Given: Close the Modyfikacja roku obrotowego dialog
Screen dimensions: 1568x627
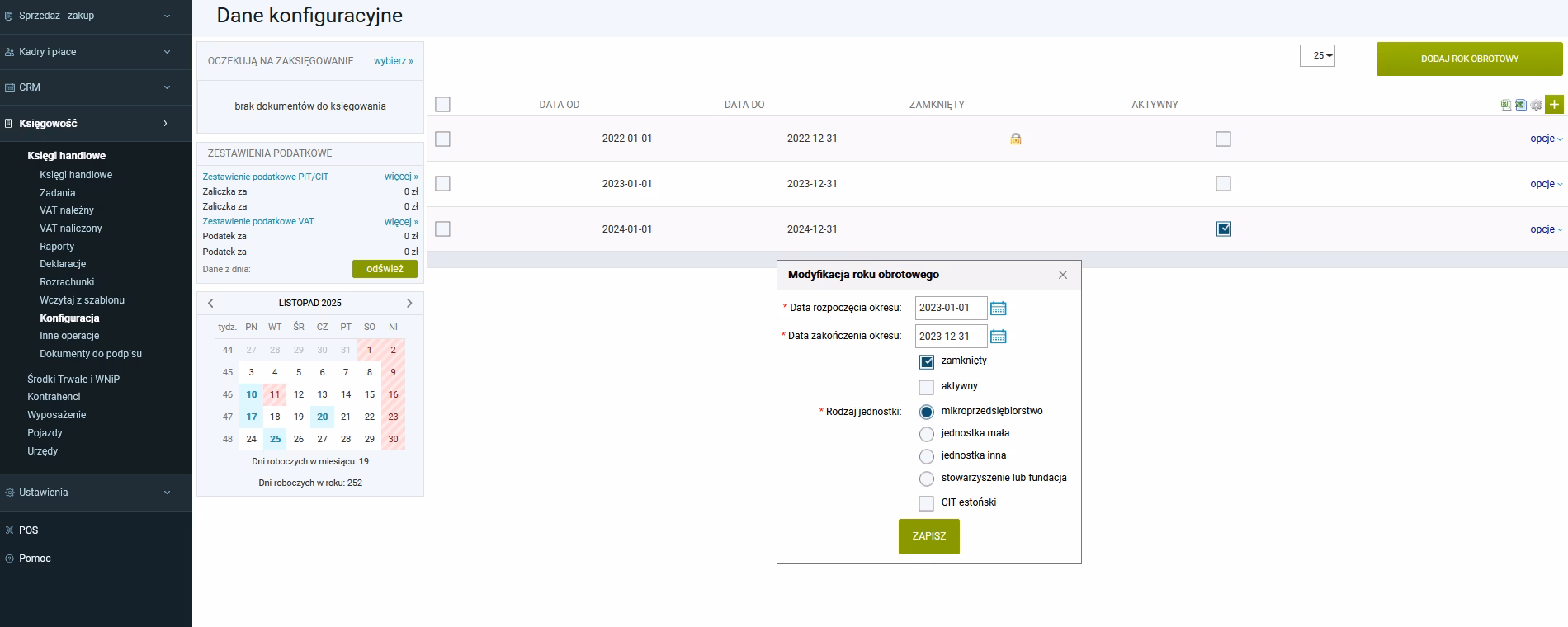Looking at the screenshot, I should click(x=1063, y=275).
